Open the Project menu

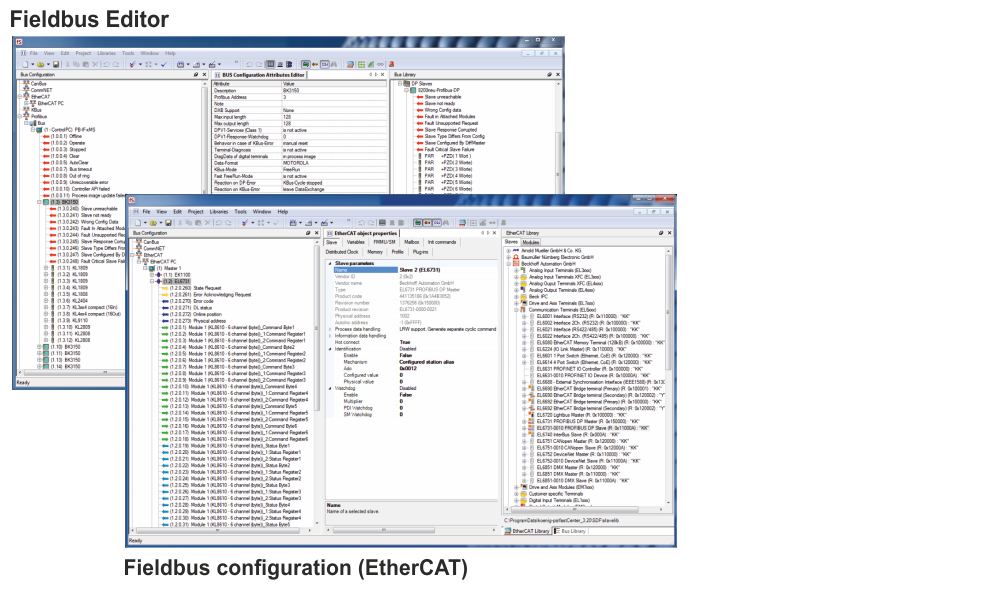(x=194, y=212)
